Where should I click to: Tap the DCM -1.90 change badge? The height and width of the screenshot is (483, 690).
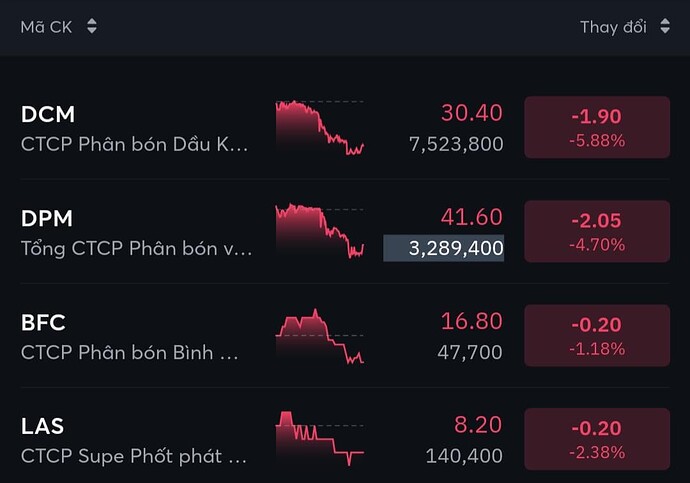tap(596, 127)
